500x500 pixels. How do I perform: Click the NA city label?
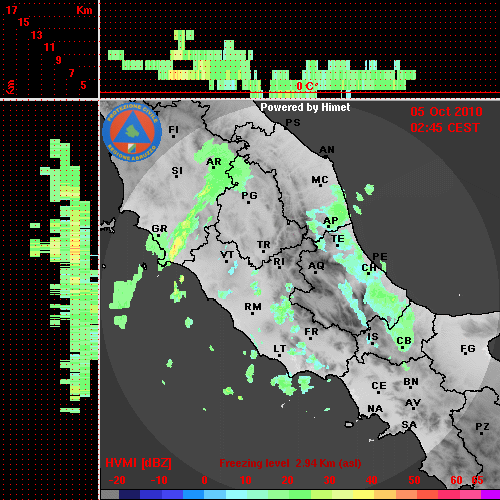[x=375, y=409]
